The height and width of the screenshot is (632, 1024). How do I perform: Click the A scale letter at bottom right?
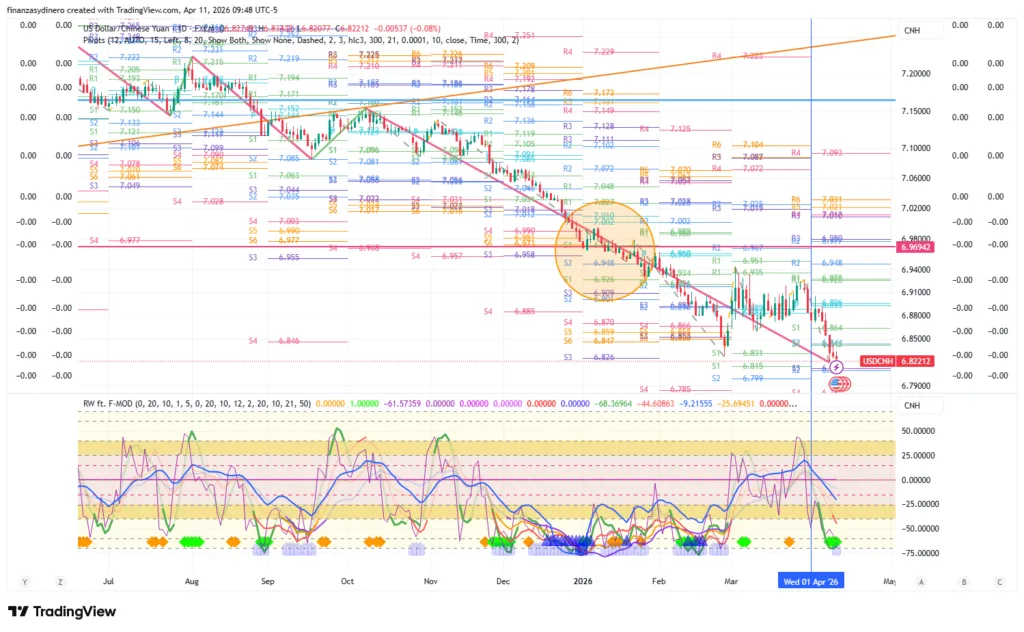coord(920,581)
